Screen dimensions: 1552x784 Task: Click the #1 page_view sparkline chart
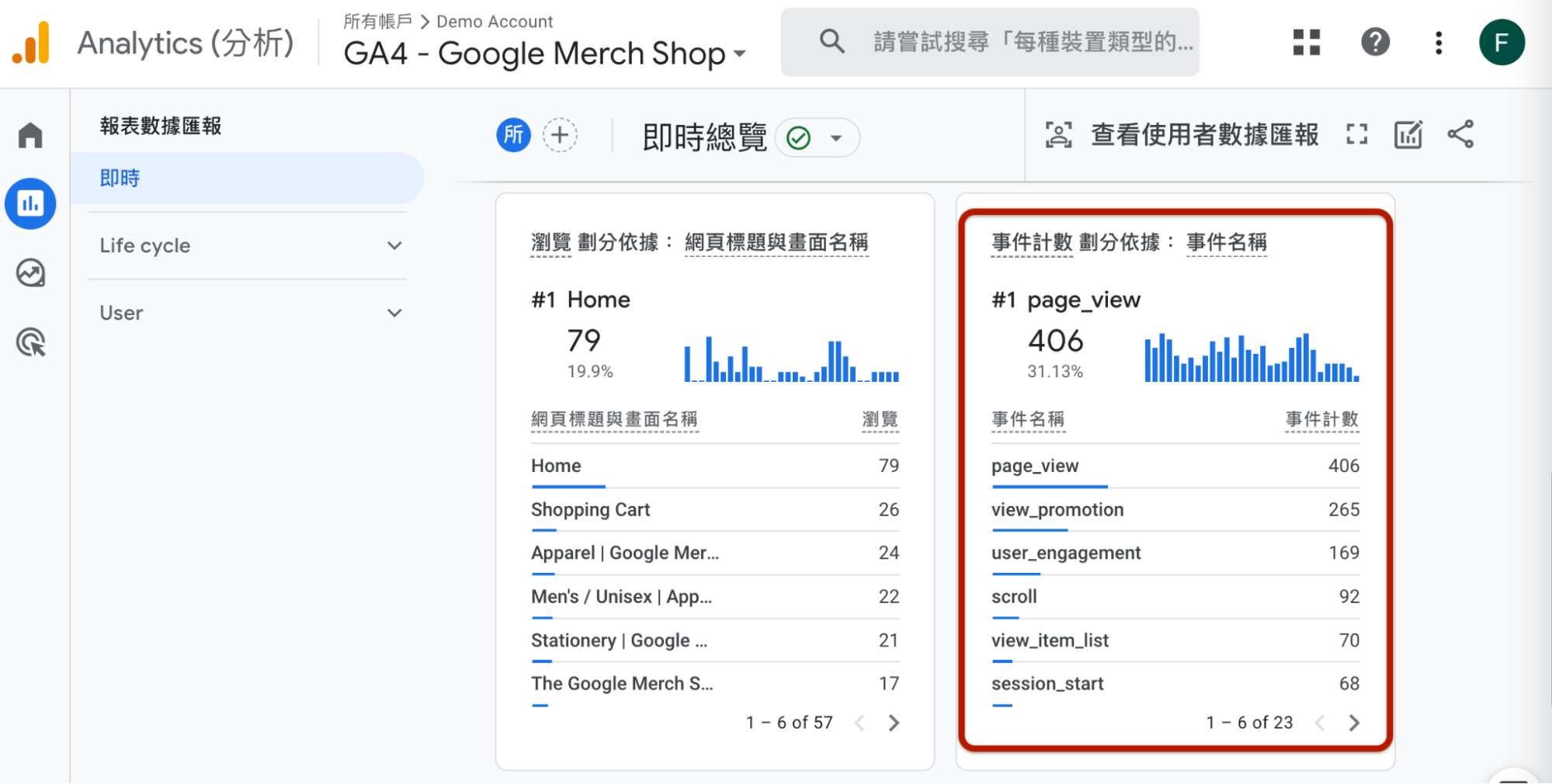[x=1252, y=357]
